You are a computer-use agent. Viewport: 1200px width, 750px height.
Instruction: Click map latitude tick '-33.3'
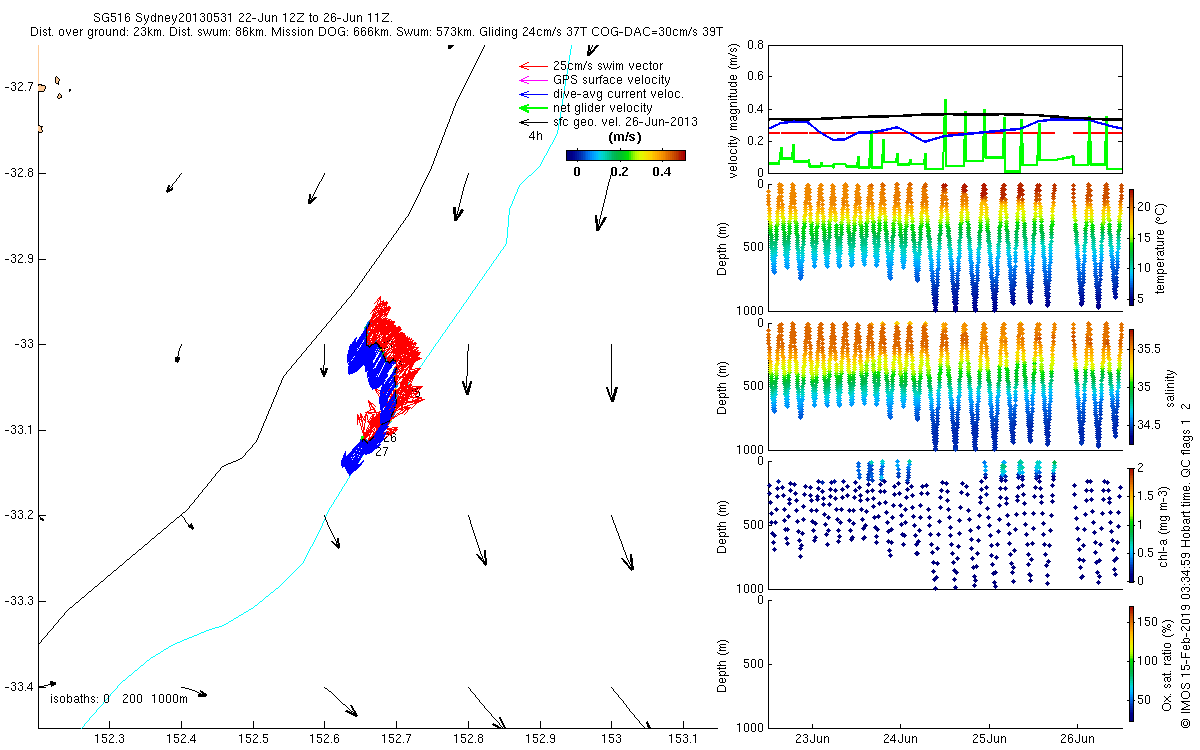[x=18, y=601]
